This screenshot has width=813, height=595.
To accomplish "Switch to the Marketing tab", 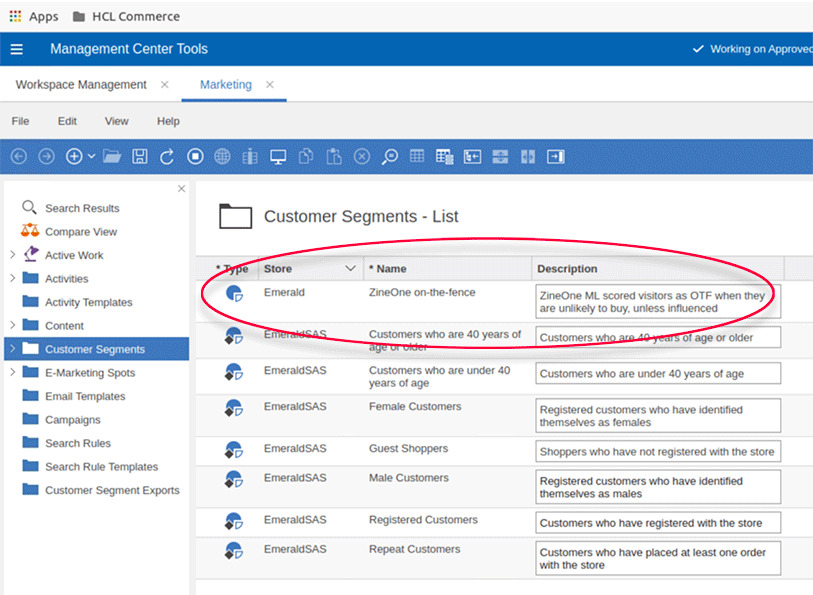I will click(x=226, y=84).
